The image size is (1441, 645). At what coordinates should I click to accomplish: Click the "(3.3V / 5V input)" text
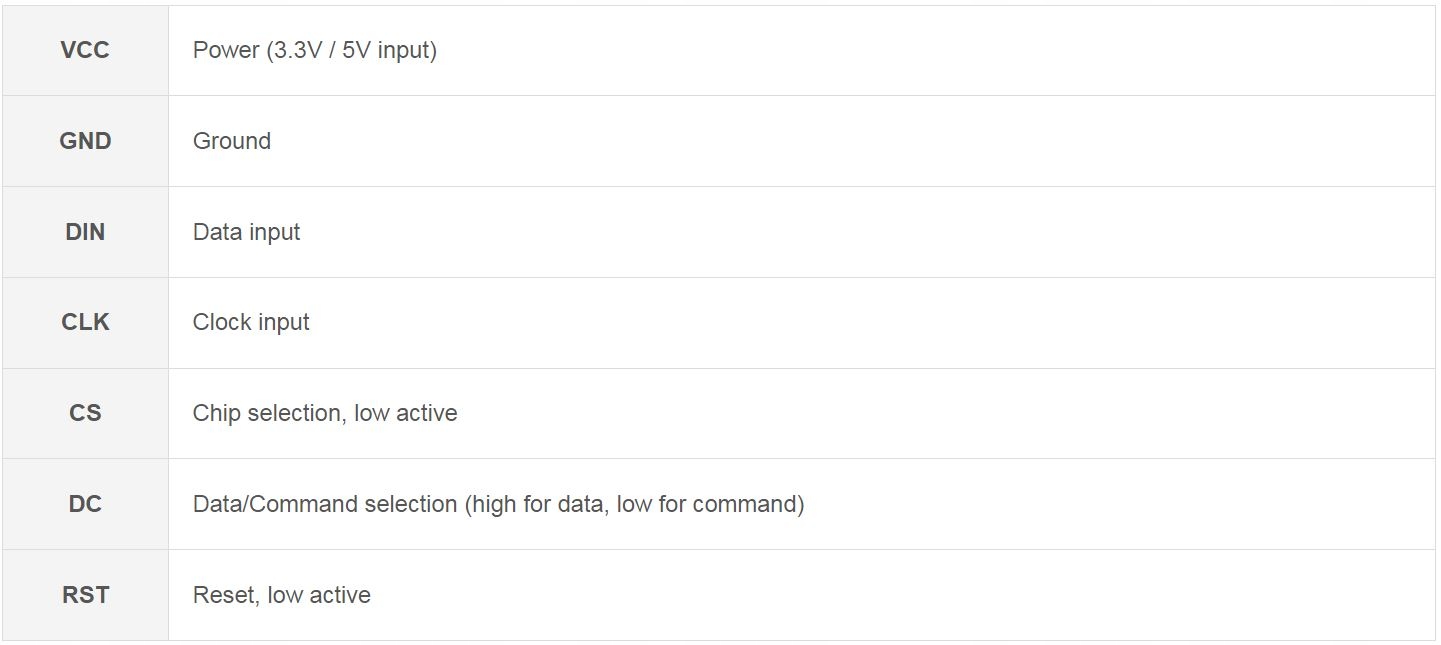tap(352, 50)
